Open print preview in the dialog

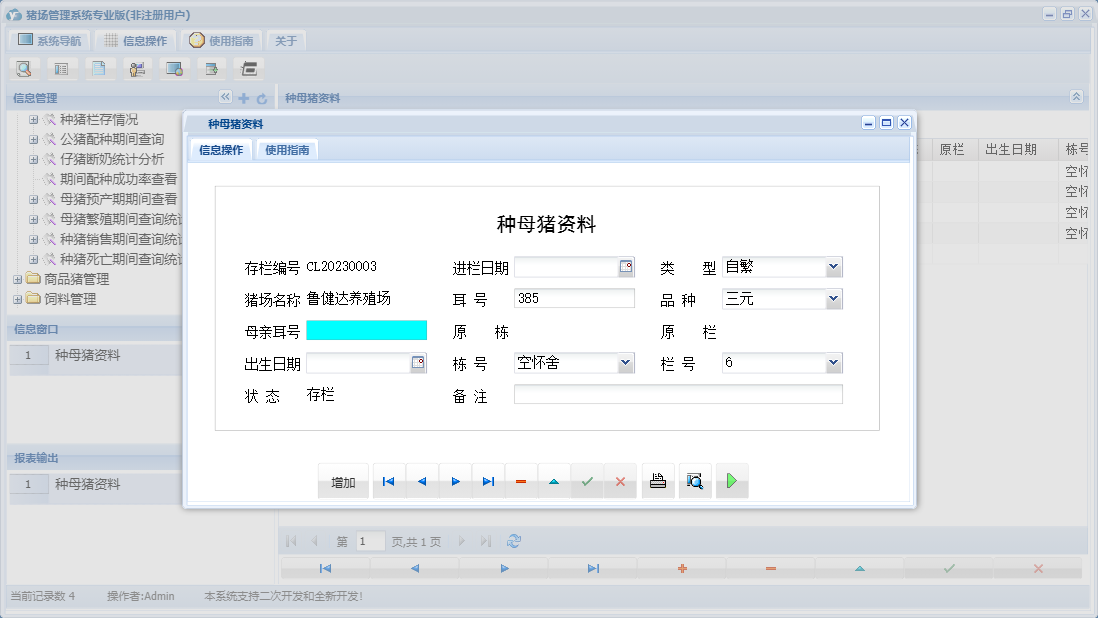tap(695, 481)
